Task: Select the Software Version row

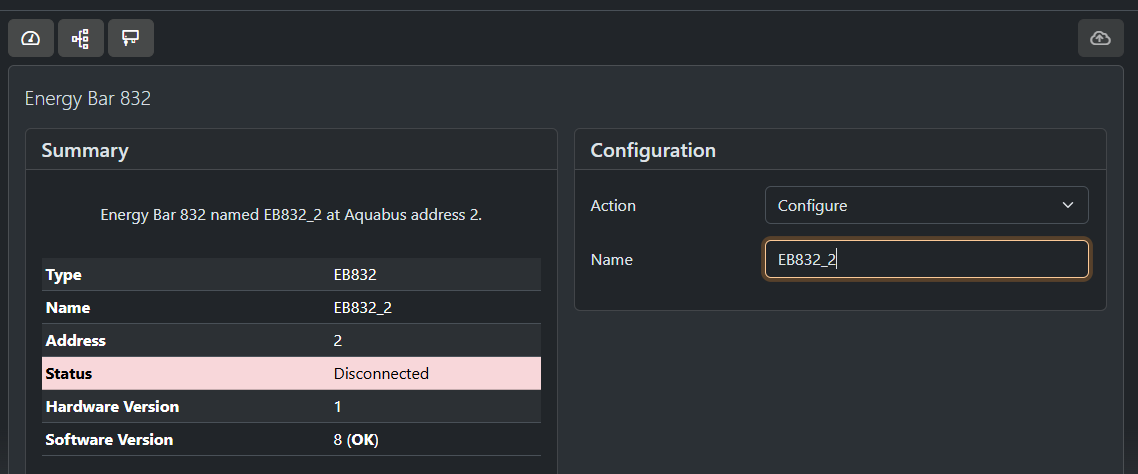Action: [x=291, y=440]
